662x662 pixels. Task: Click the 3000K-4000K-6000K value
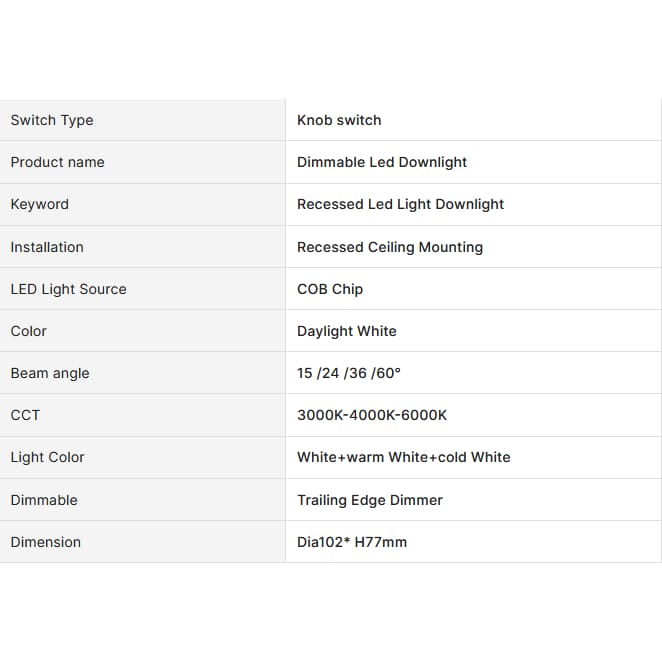(x=372, y=415)
